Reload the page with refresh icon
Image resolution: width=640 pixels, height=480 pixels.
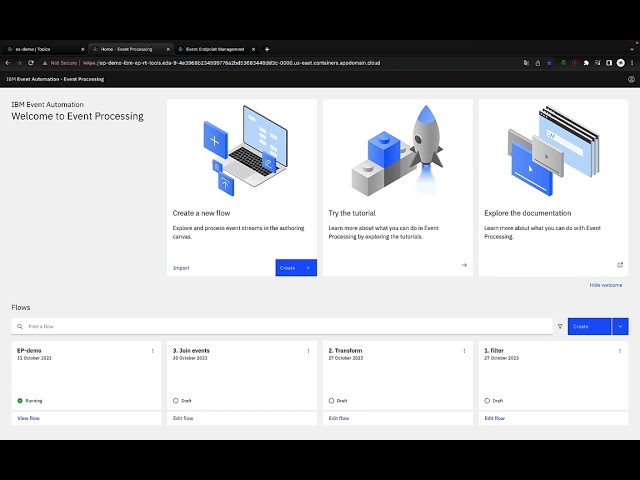pyautogui.click(x=31, y=63)
